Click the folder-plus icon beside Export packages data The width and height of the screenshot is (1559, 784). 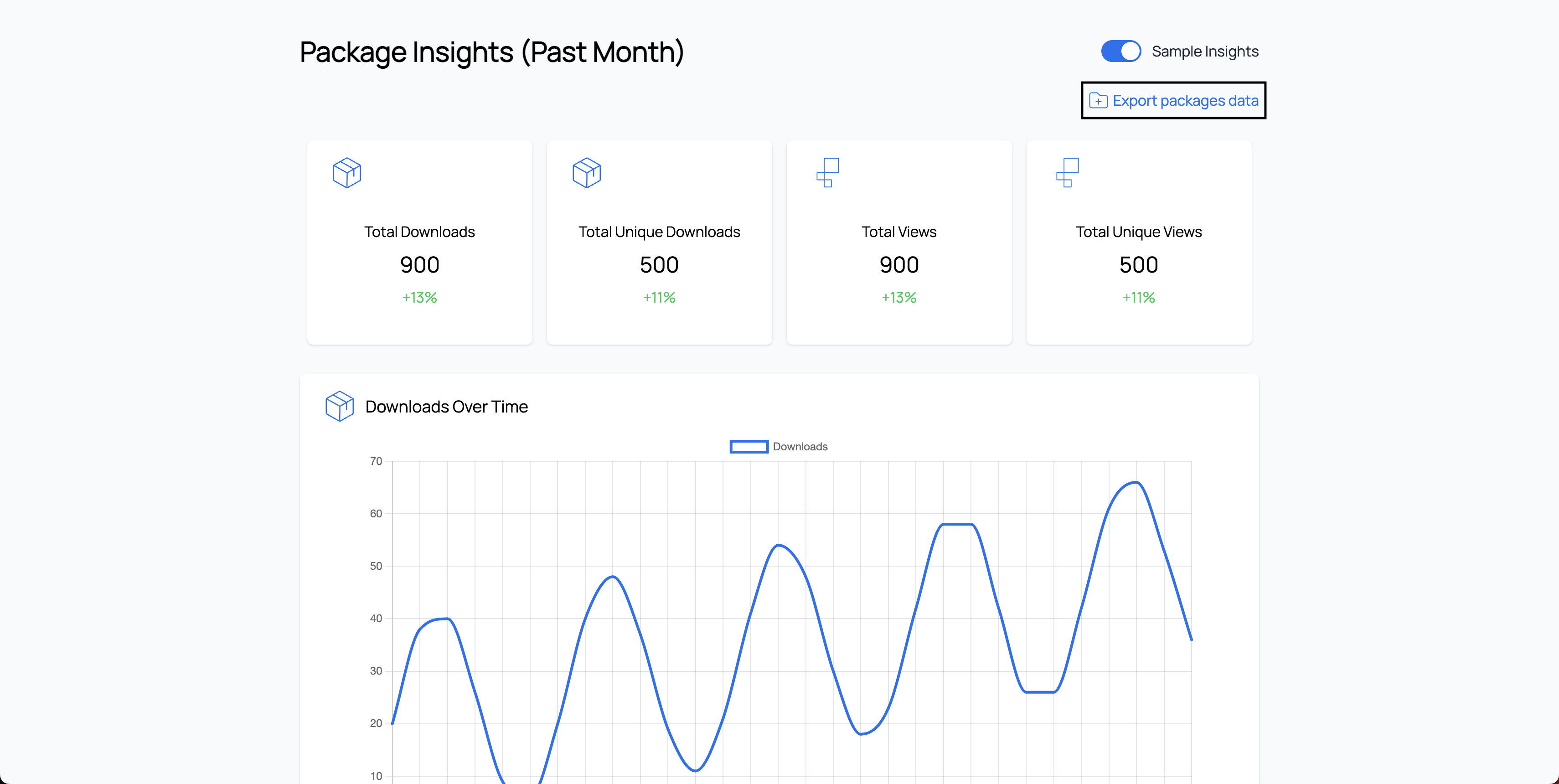[1099, 101]
